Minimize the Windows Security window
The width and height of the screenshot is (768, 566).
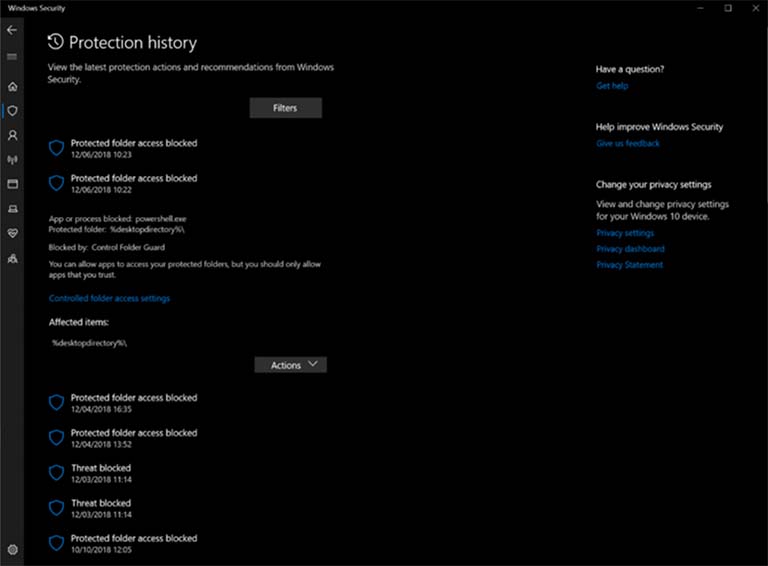pyautogui.click(x=700, y=8)
